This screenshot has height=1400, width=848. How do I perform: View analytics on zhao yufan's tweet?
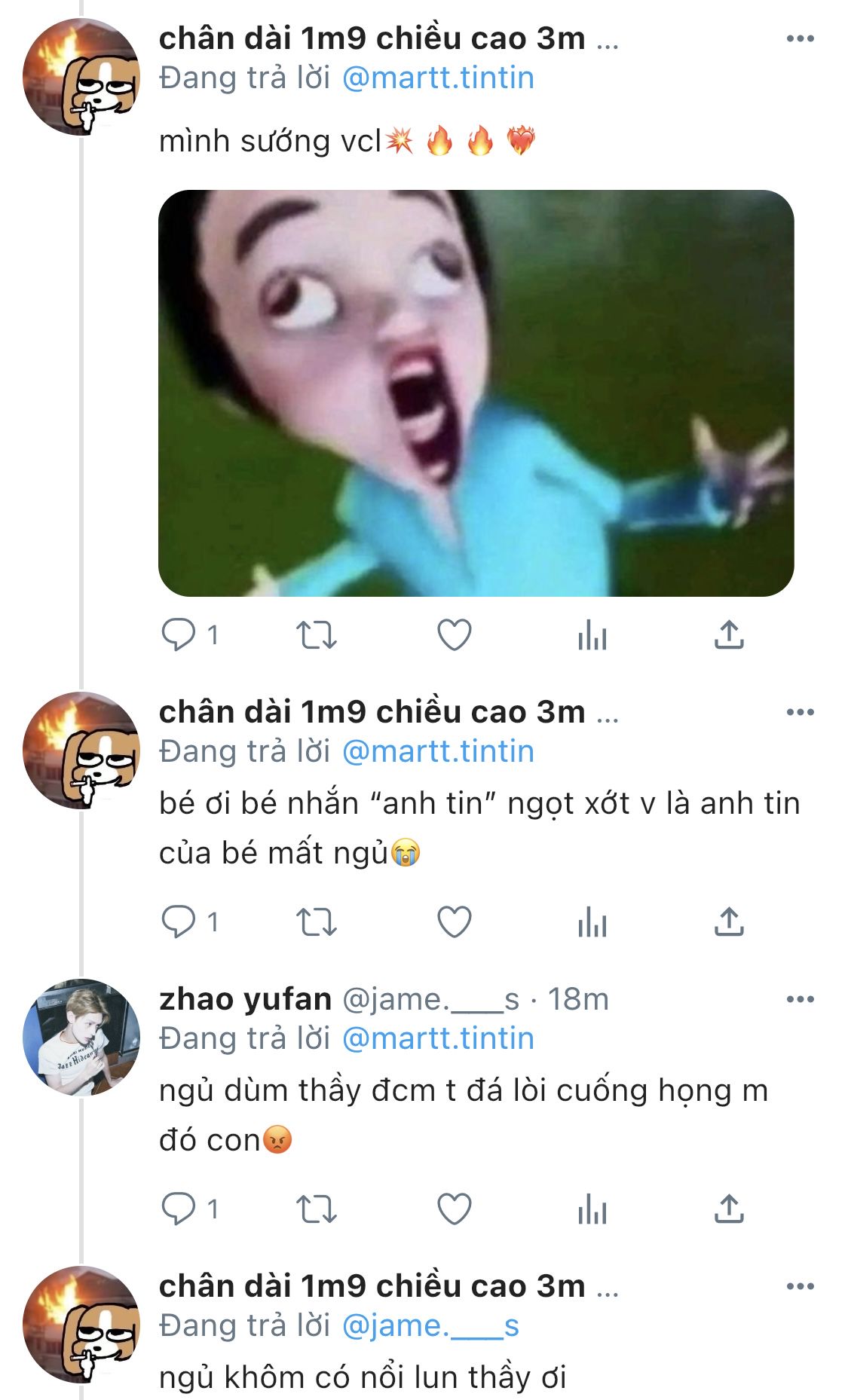pyautogui.click(x=592, y=1209)
